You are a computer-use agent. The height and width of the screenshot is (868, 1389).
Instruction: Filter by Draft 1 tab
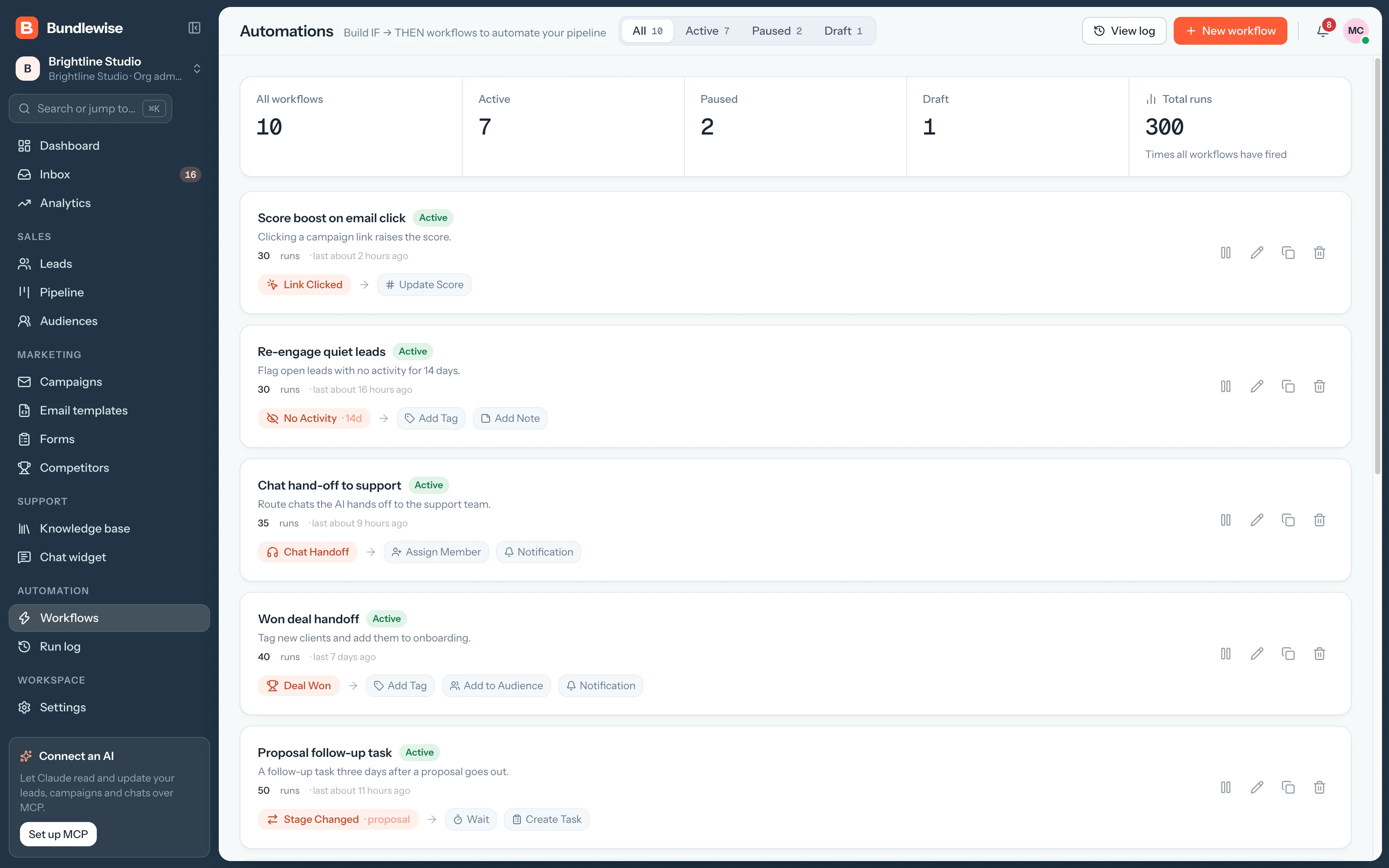click(x=843, y=31)
